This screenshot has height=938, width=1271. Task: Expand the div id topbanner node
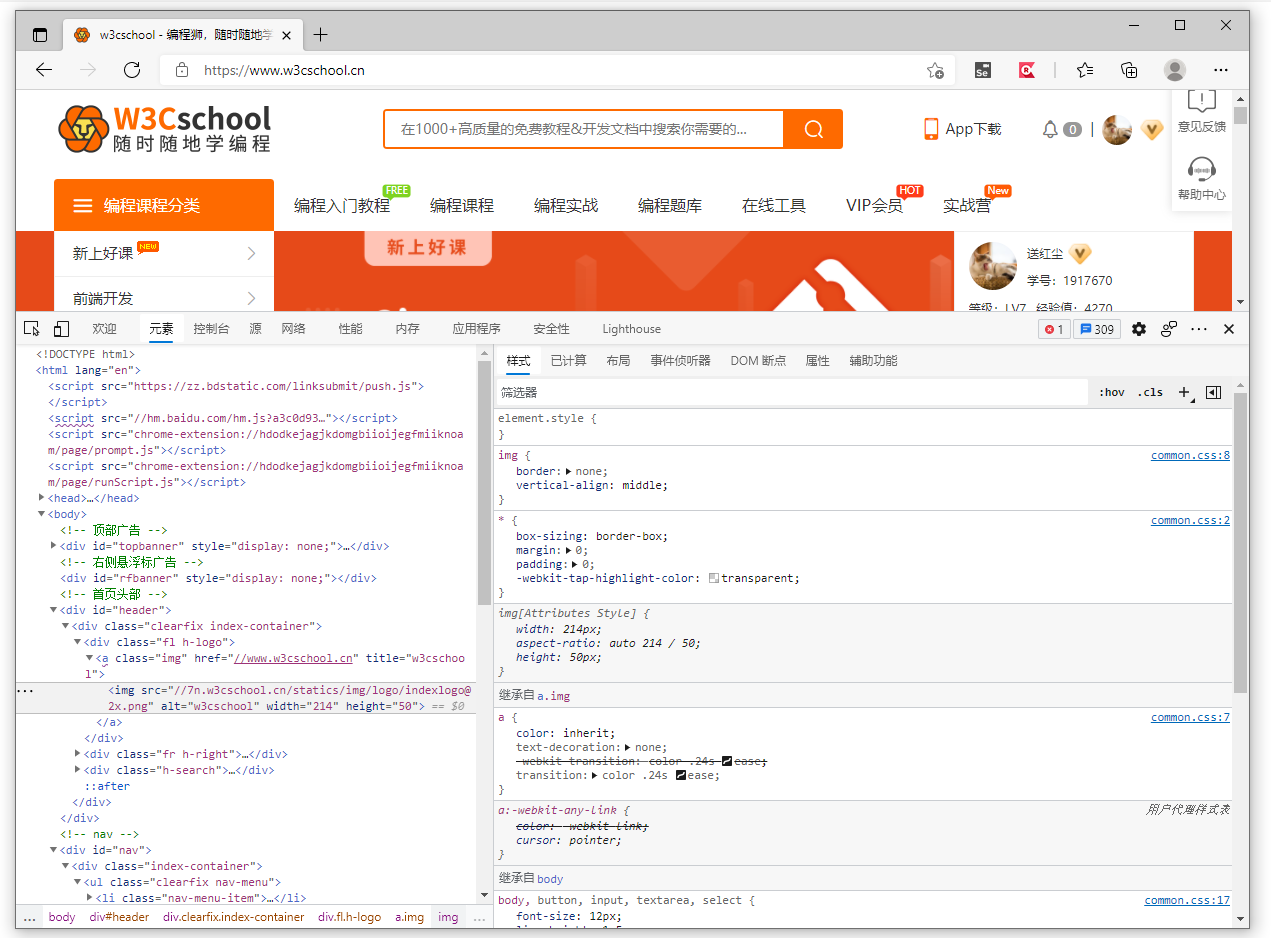pyautogui.click(x=53, y=546)
